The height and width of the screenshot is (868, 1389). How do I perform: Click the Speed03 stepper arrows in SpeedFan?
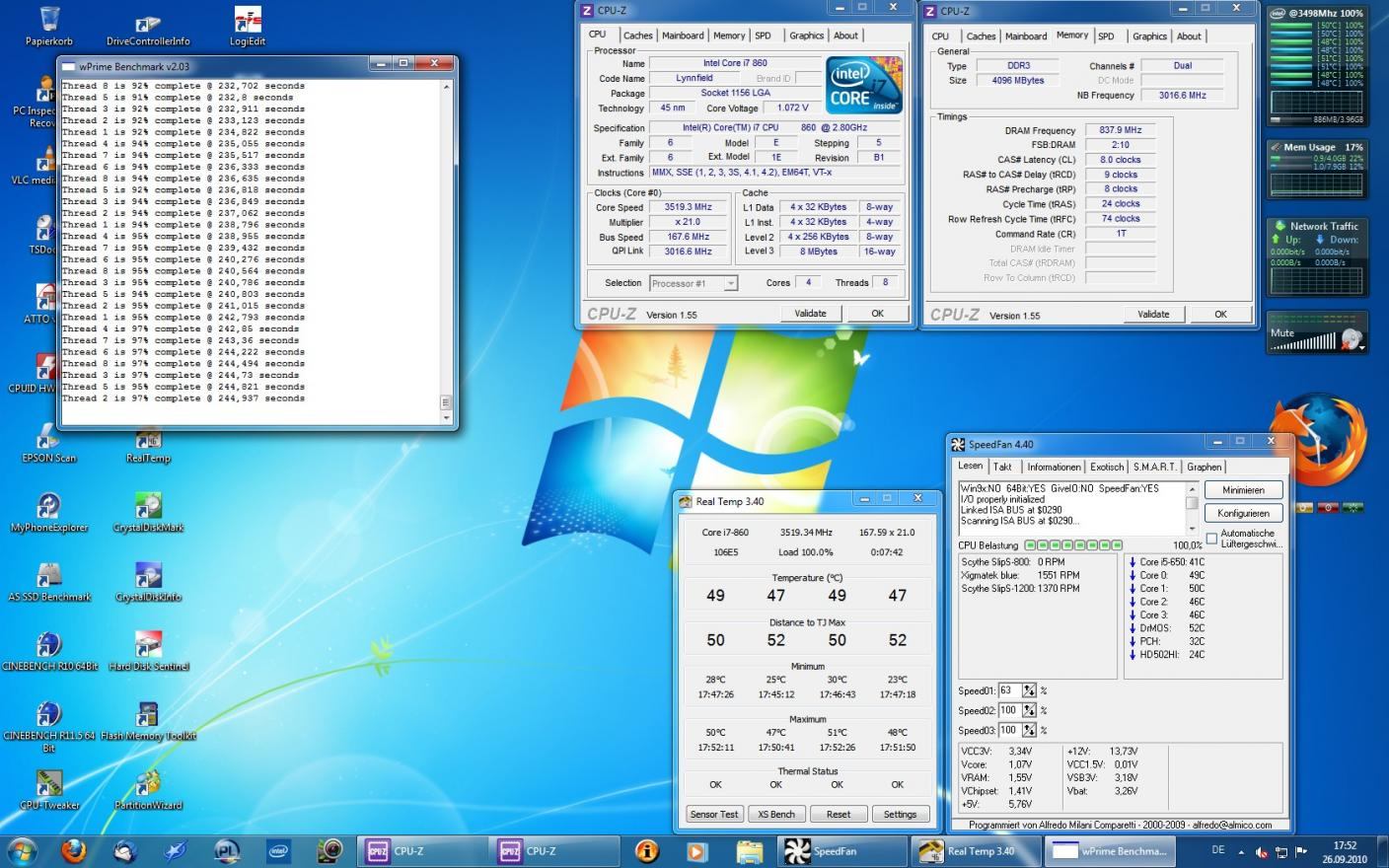1029,730
